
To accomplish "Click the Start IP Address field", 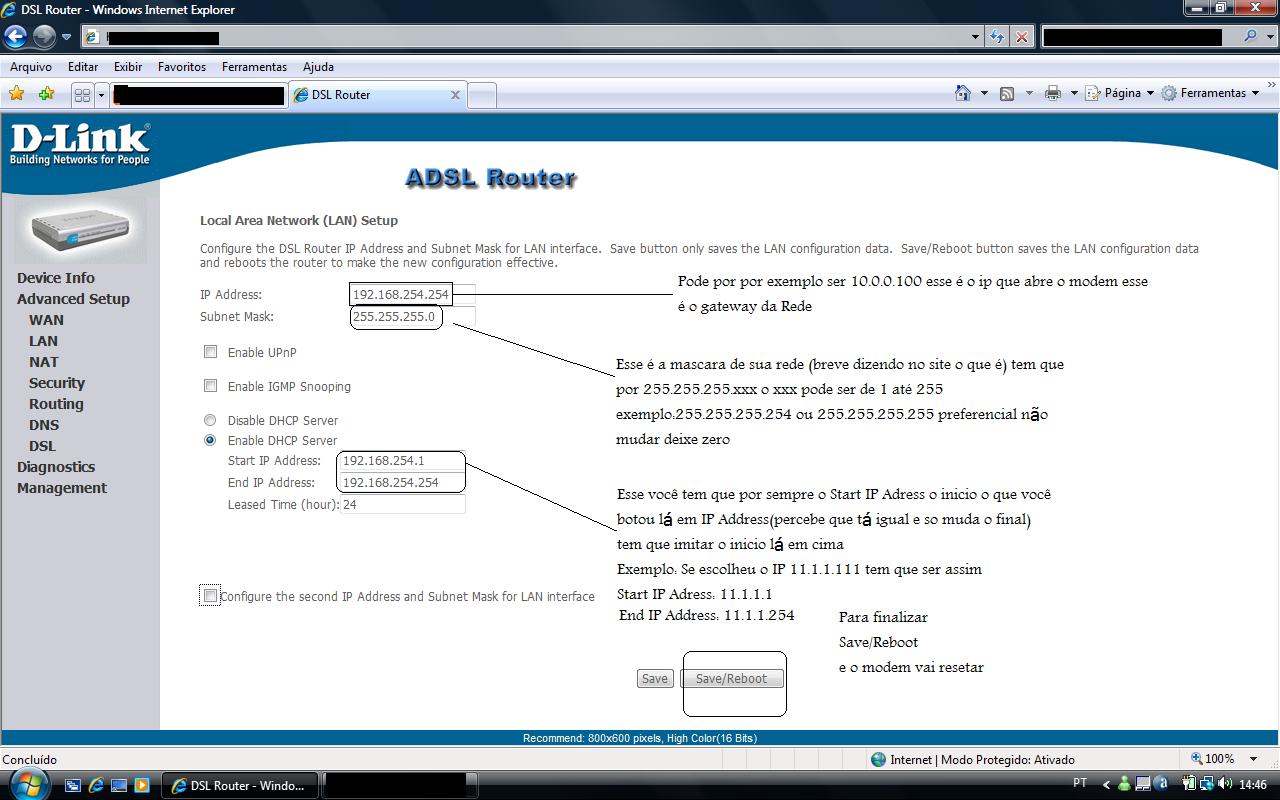I will [x=403, y=461].
